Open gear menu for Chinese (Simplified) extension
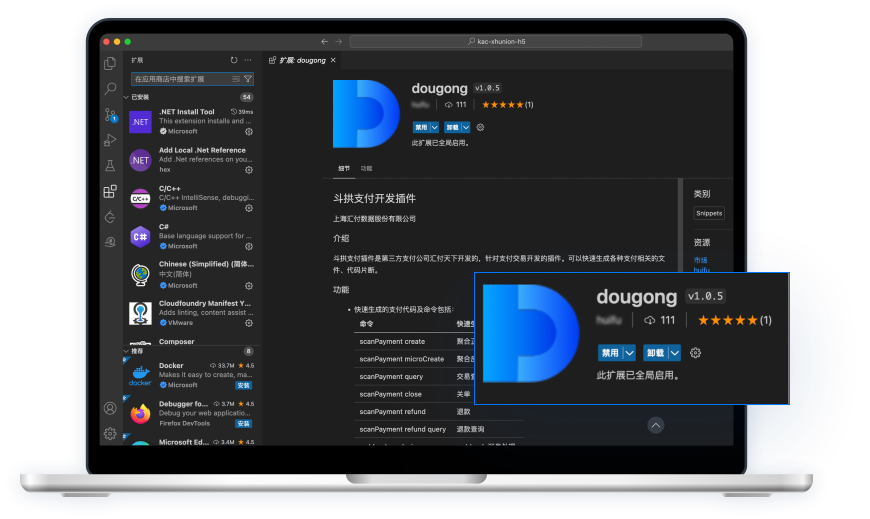Viewport: 870px width, 519px height. pyautogui.click(x=249, y=286)
